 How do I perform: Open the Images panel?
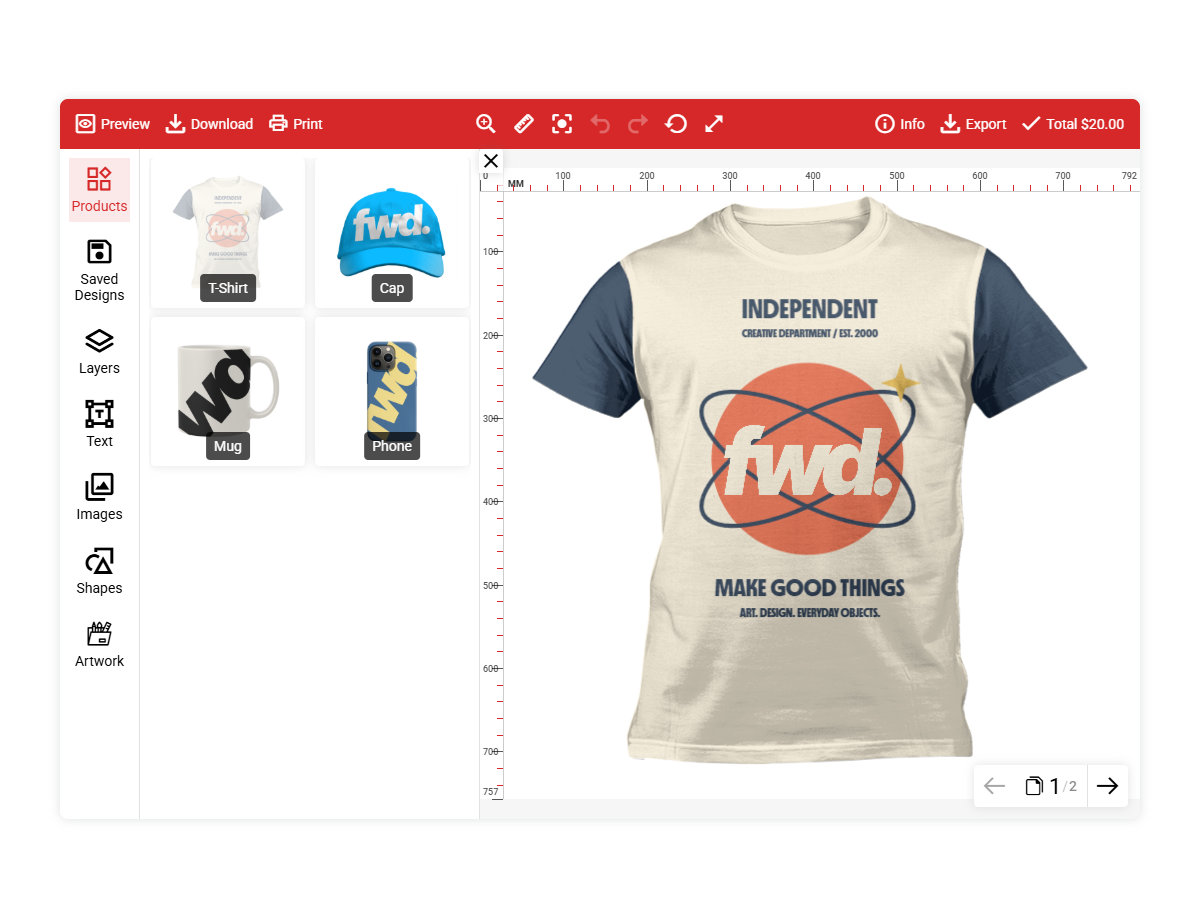pyautogui.click(x=99, y=497)
